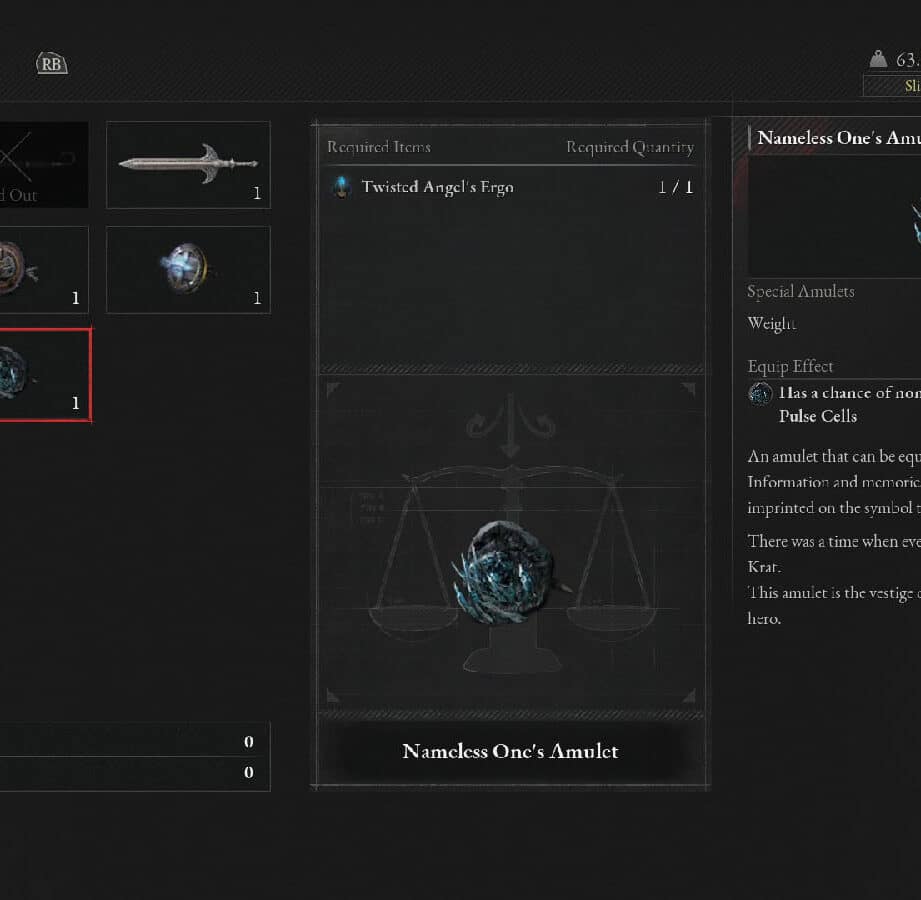Click the Required Items column header
Screen dimensions: 921x900
pyautogui.click(x=379, y=147)
